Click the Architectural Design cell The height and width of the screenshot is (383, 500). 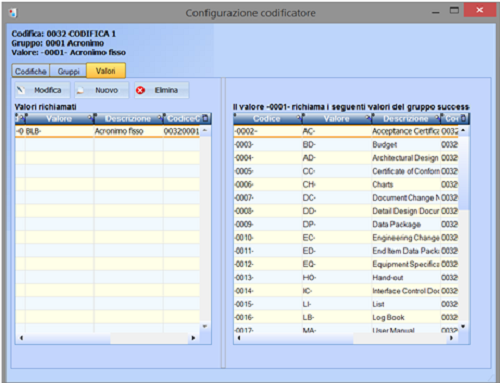pyautogui.click(x=406, y=158)
